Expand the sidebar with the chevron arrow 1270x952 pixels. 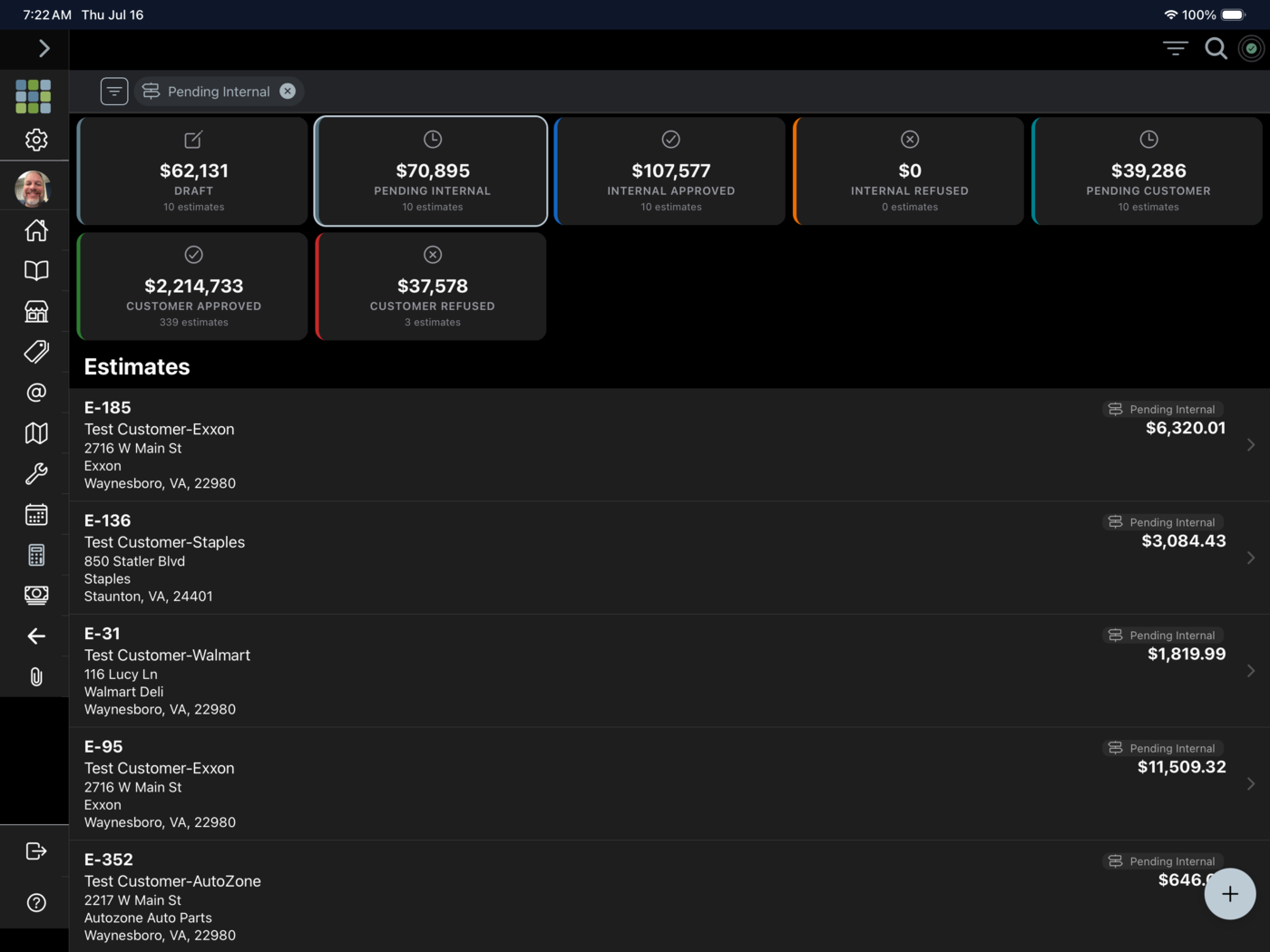(x=44, y=48)
